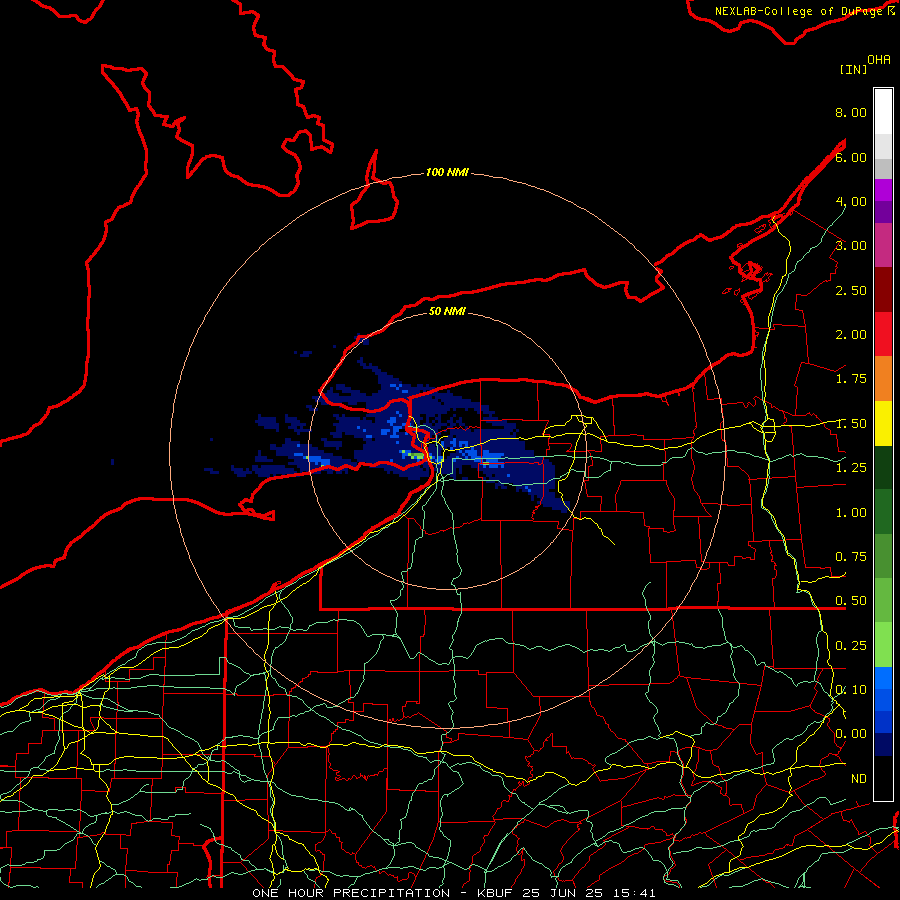This screenshot has height=900, width=900.
Task: Click the 0.75 legend value
Action: (x=850, y=557)
